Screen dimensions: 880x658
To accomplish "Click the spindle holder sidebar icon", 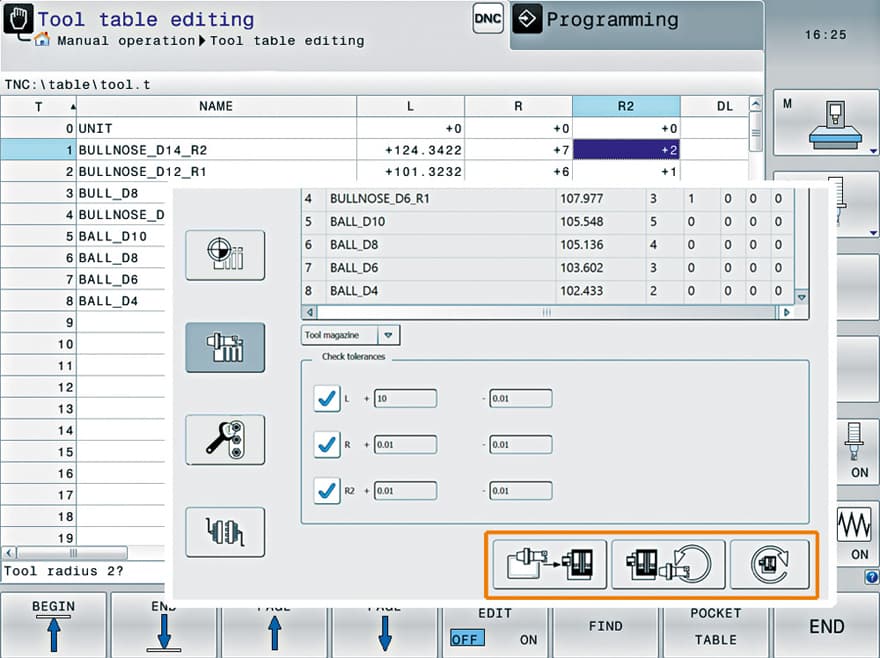I will click(x=225, y=531).
